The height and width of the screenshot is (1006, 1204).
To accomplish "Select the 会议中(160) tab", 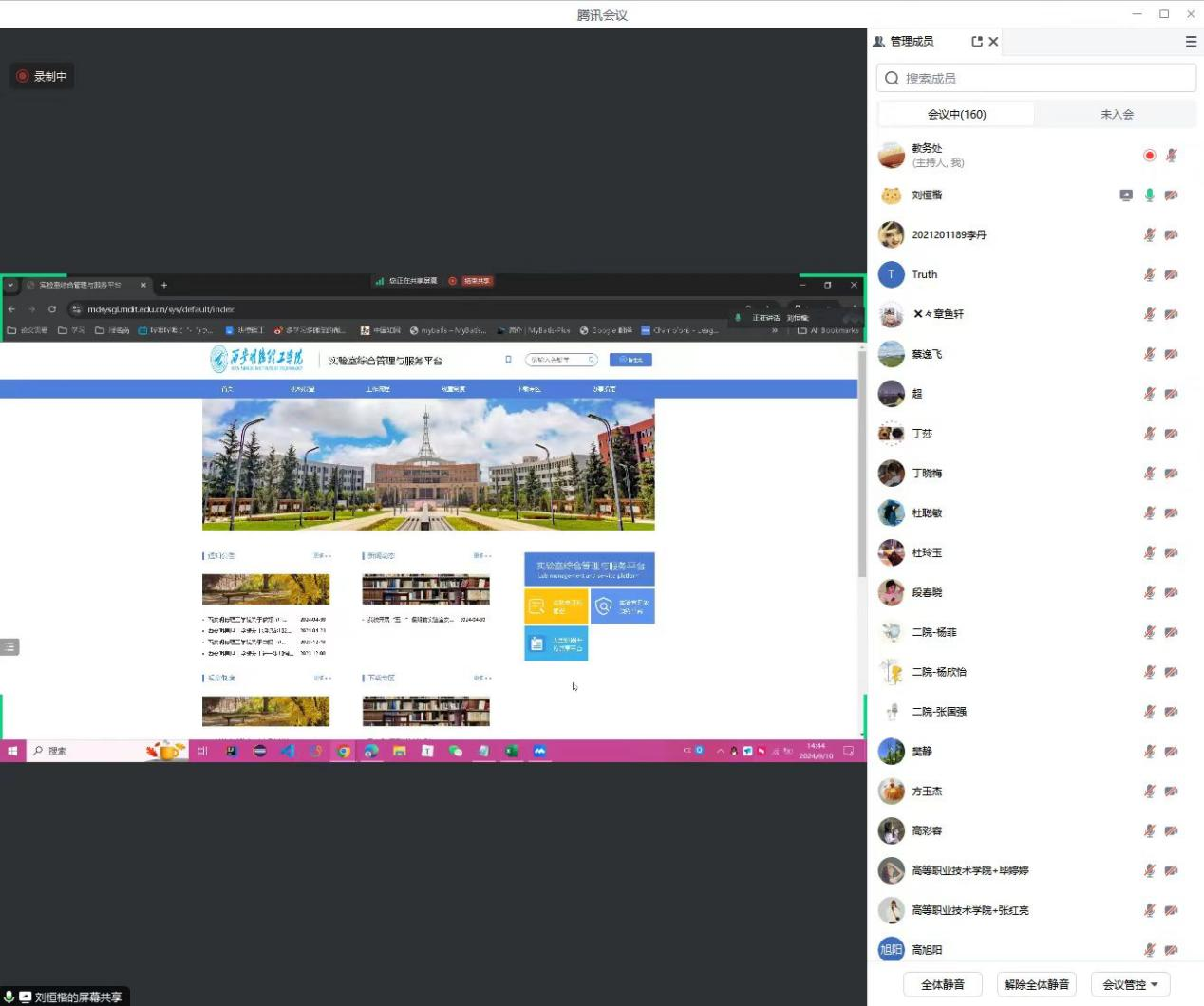I will pos(956,114).
